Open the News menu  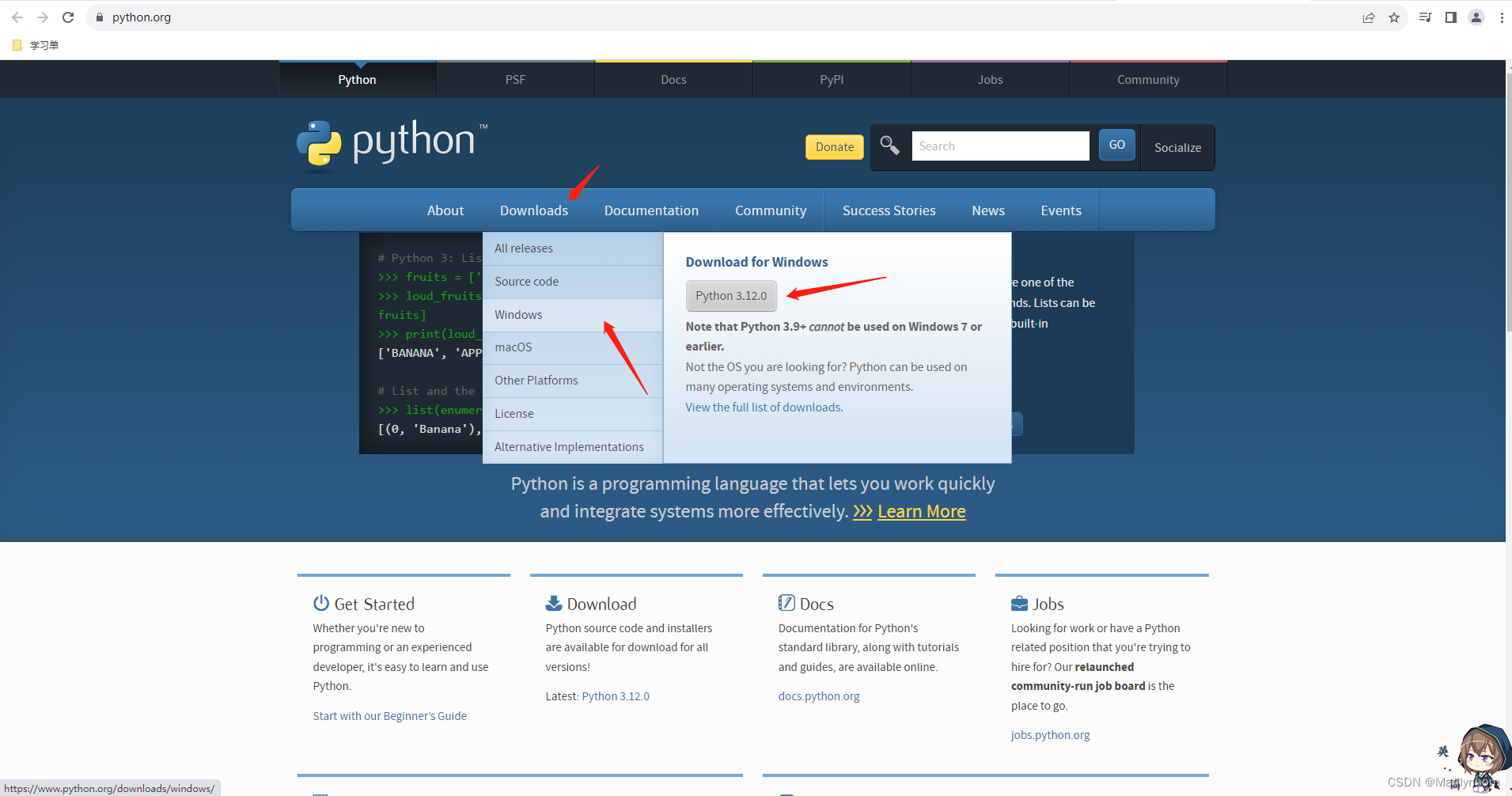point(988,210)
